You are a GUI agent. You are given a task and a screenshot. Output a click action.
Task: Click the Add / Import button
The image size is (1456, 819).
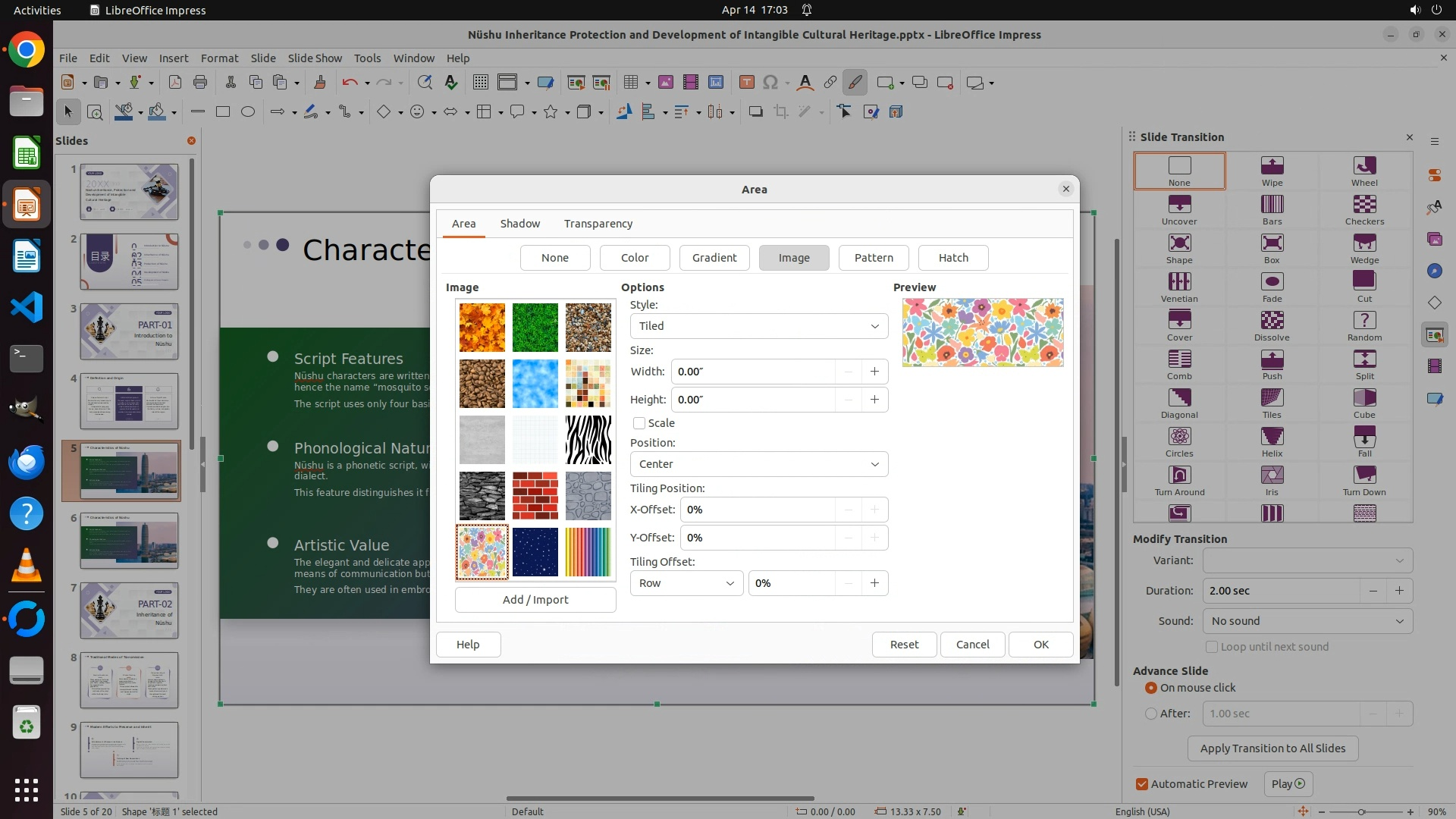coord(535,600)
